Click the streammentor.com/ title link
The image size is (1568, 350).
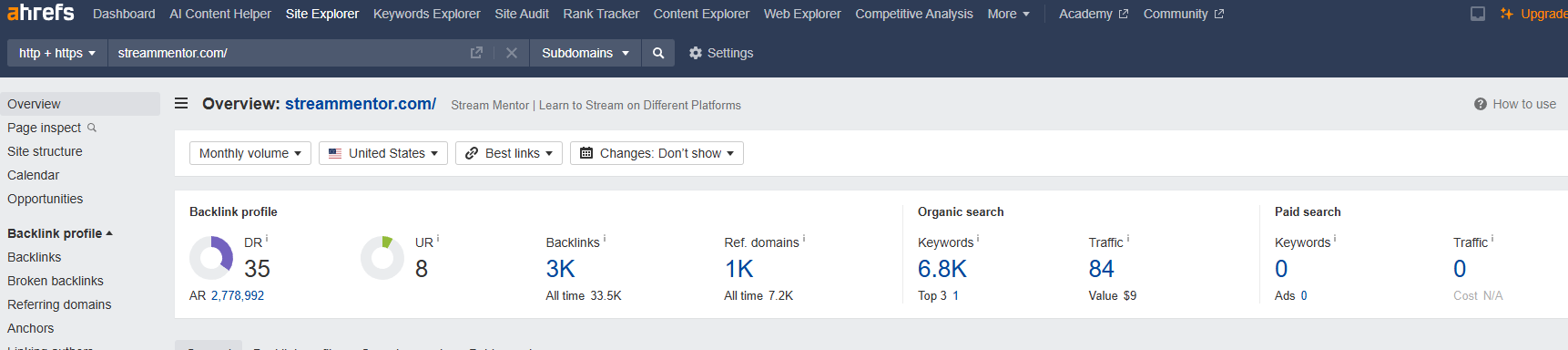[x=361, y=104]
